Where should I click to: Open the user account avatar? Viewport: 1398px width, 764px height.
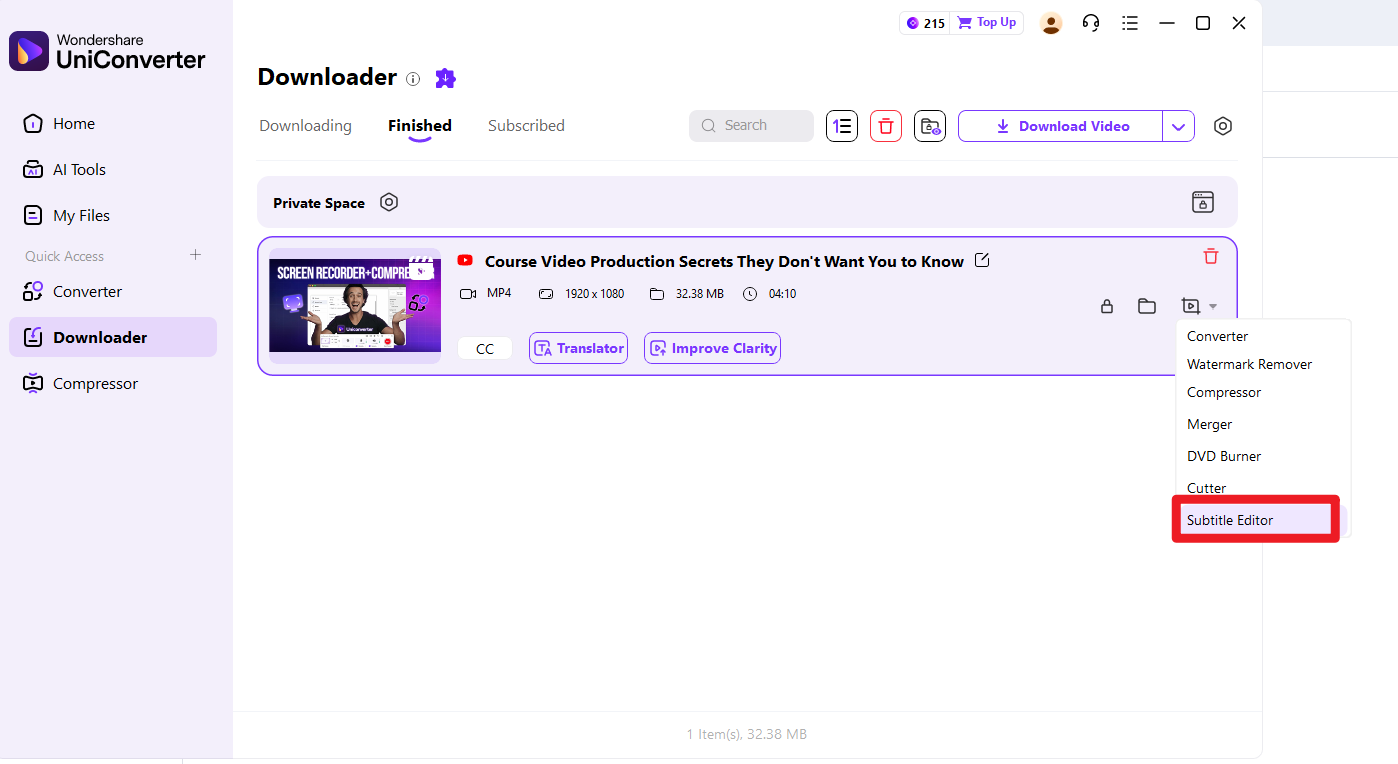[1051, 23]
